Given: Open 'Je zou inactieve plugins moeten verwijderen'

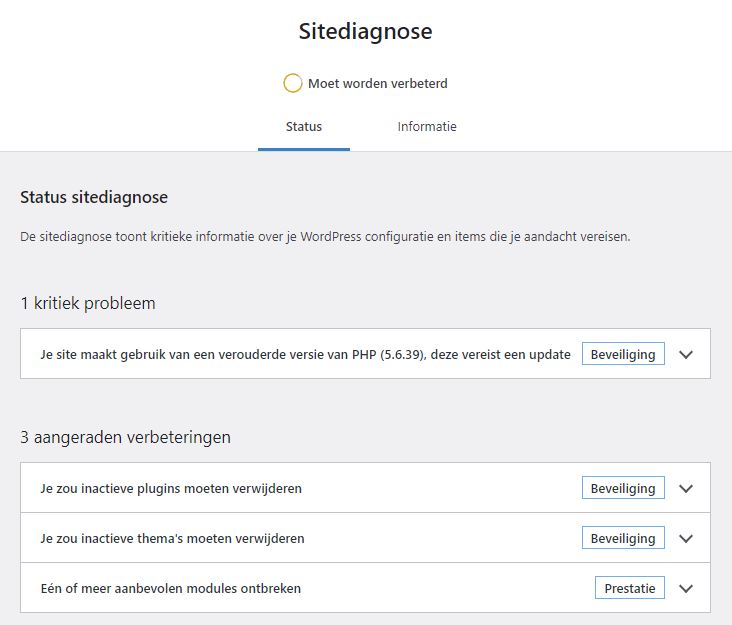Looking at the screenshot, I should 171,488.
